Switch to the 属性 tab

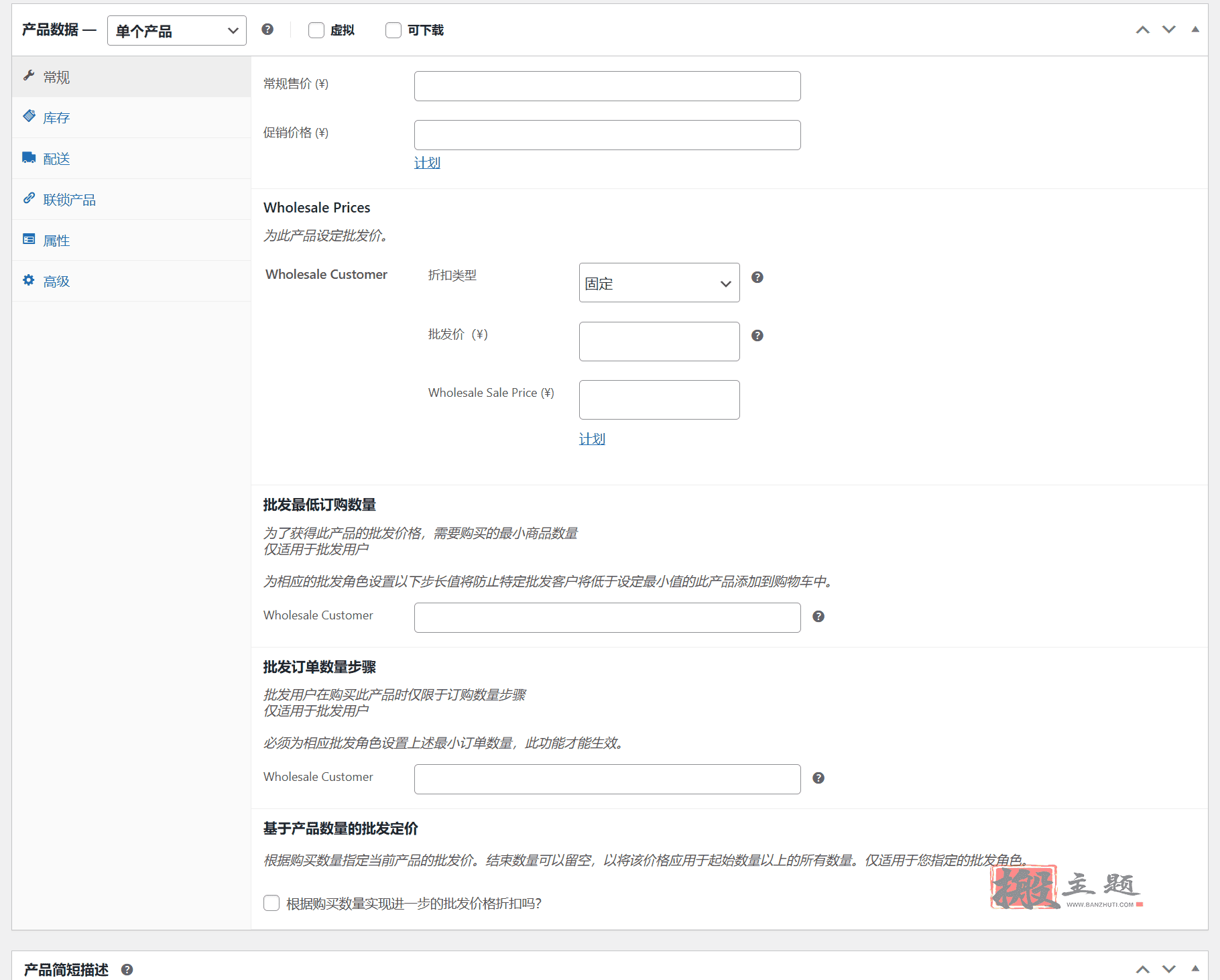coord(131,241)
